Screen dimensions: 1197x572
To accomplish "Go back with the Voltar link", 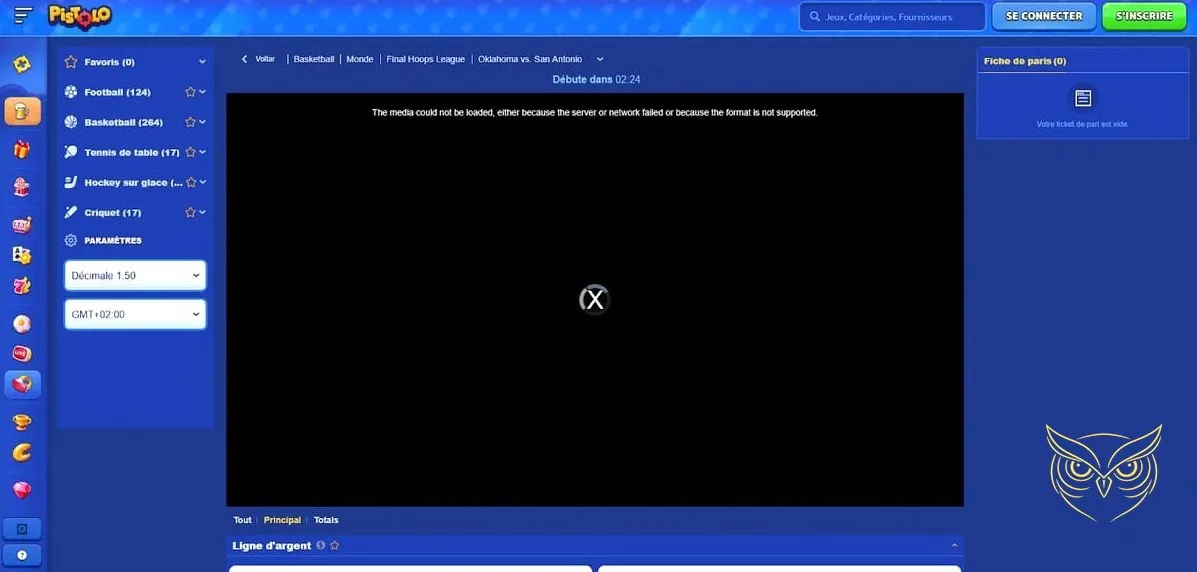I will [x=259, y=59].
